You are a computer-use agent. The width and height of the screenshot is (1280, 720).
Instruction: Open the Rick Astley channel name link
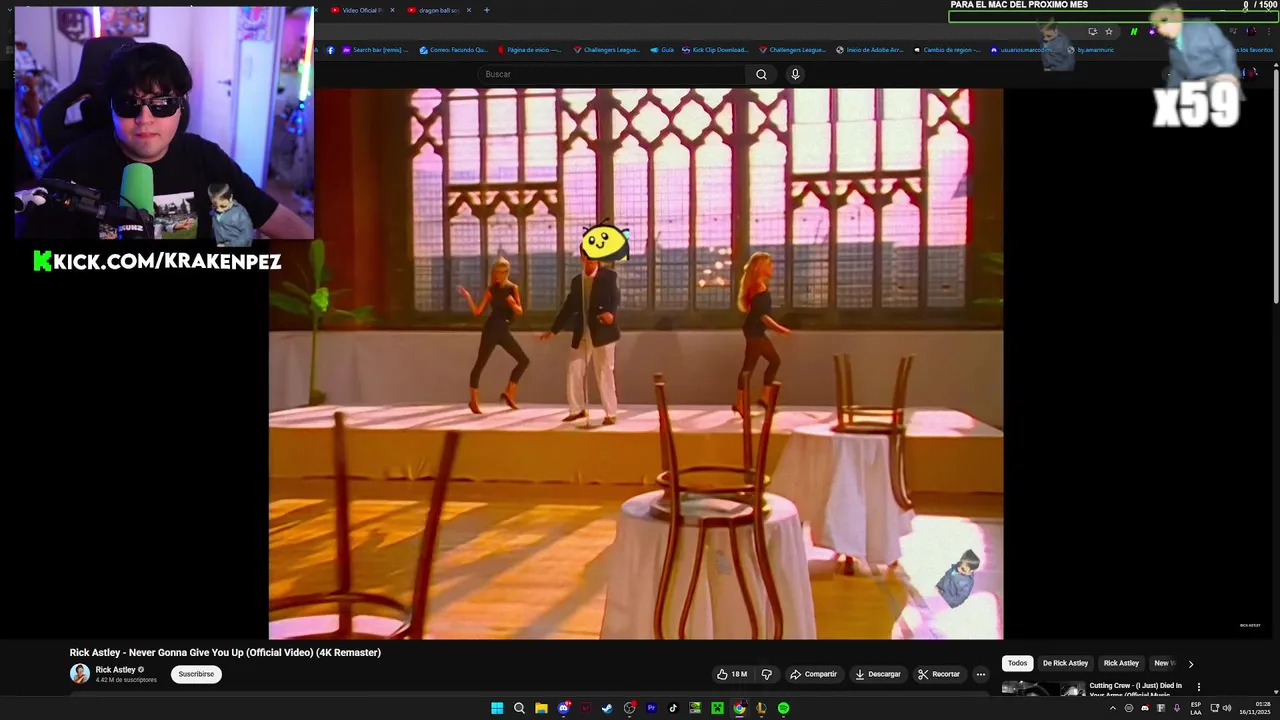[115, 670]
